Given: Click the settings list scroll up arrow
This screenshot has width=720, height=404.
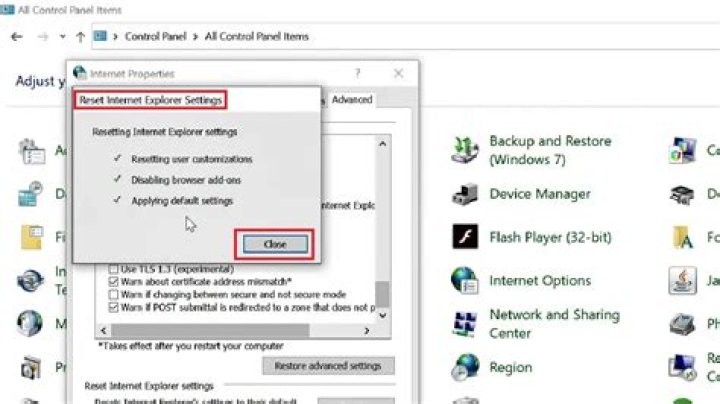Looking at the screenshot, I should (382, 144).
